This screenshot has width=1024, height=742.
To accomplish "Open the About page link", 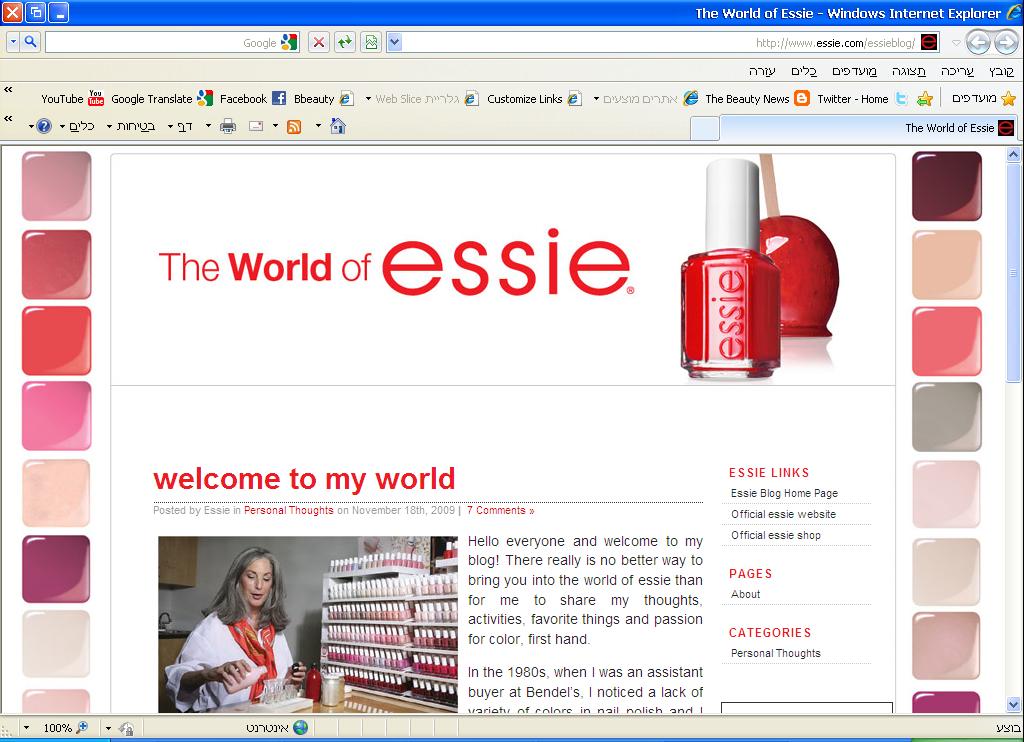I will coord(745,594).
